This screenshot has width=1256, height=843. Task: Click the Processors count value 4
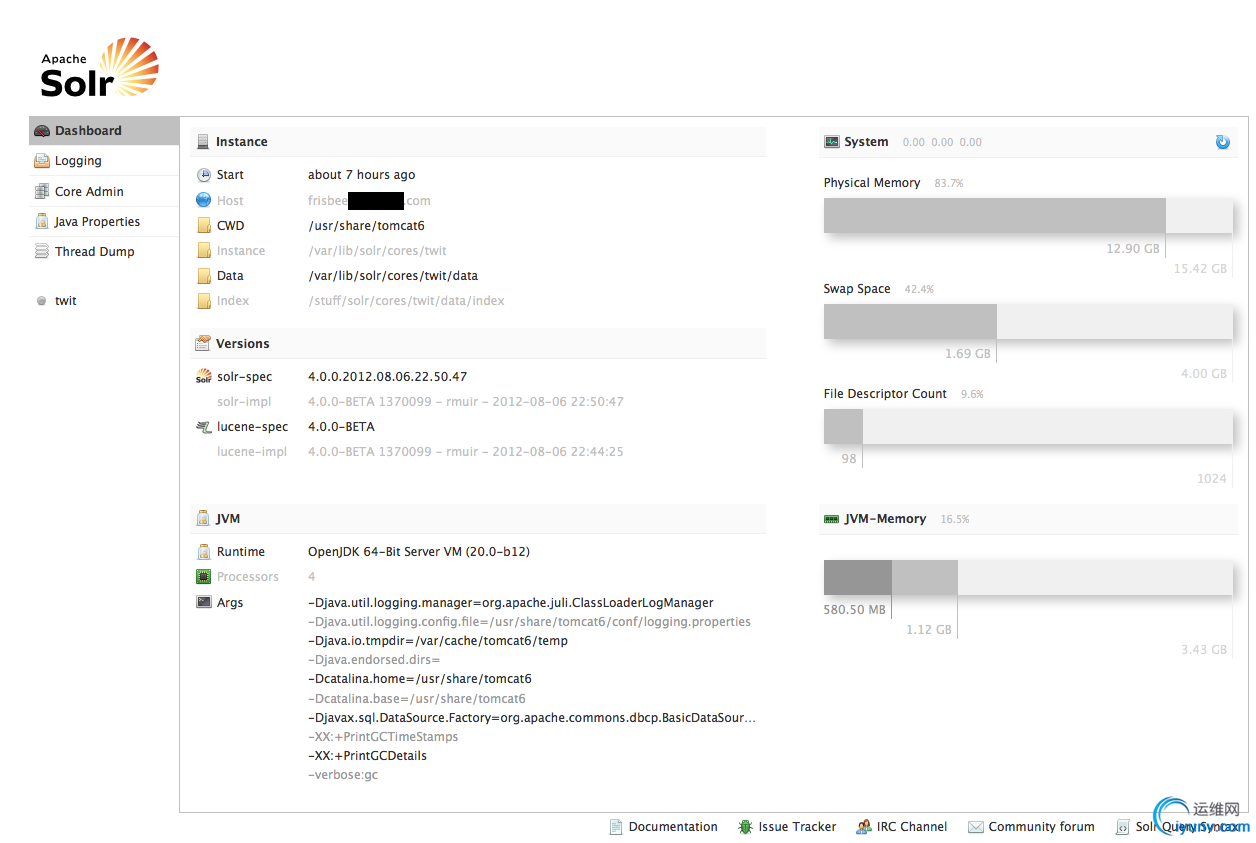312,577
